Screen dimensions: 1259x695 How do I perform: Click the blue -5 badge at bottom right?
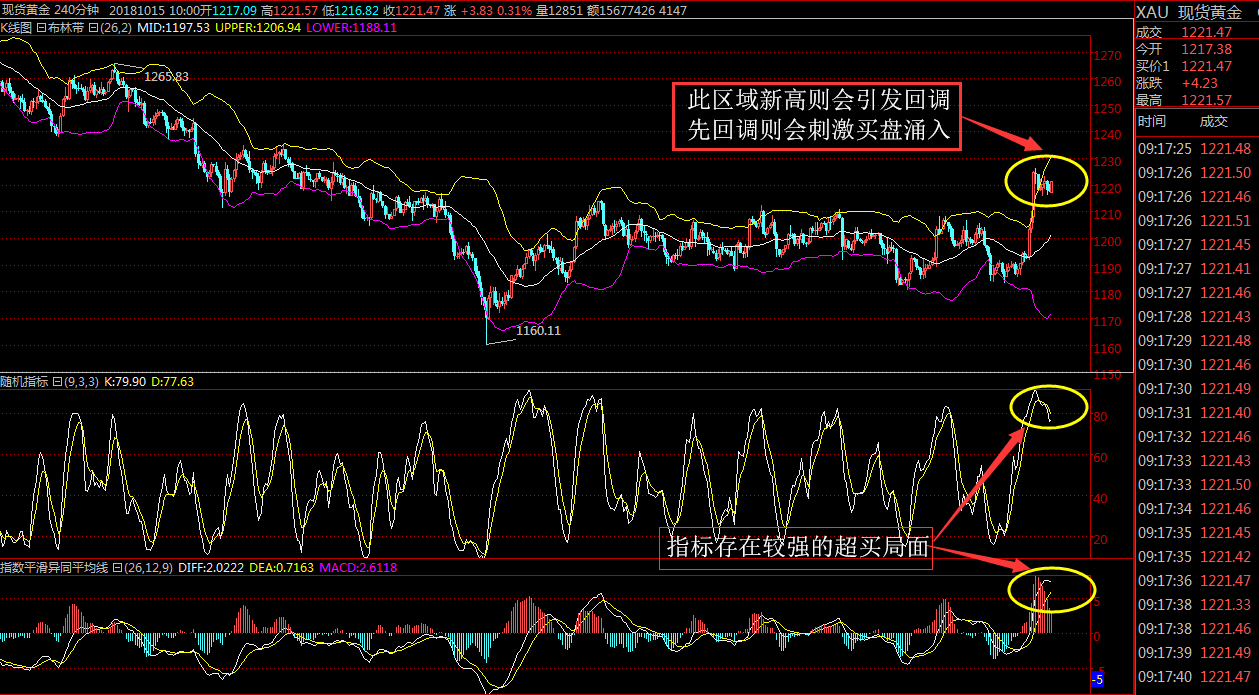[1097, 680]
